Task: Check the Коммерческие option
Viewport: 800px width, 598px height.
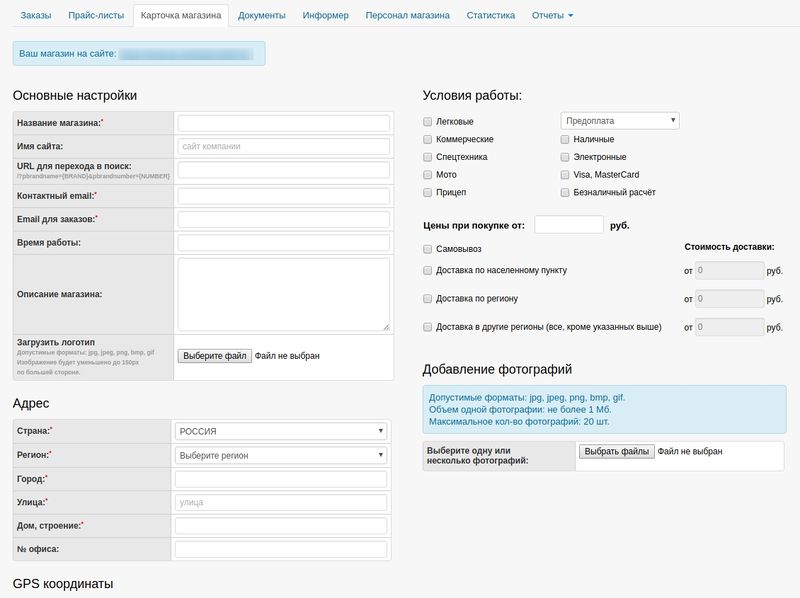Action: pos(428,139)
